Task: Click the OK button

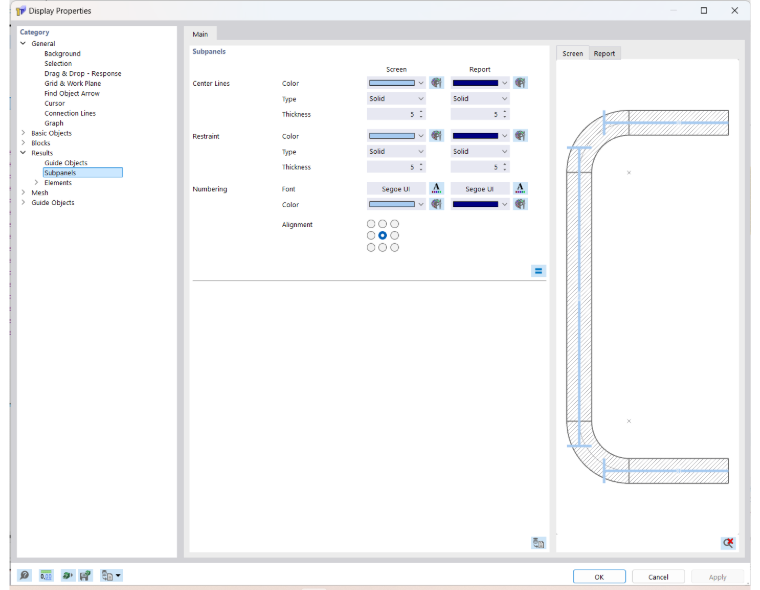Action: click(599, 577)
